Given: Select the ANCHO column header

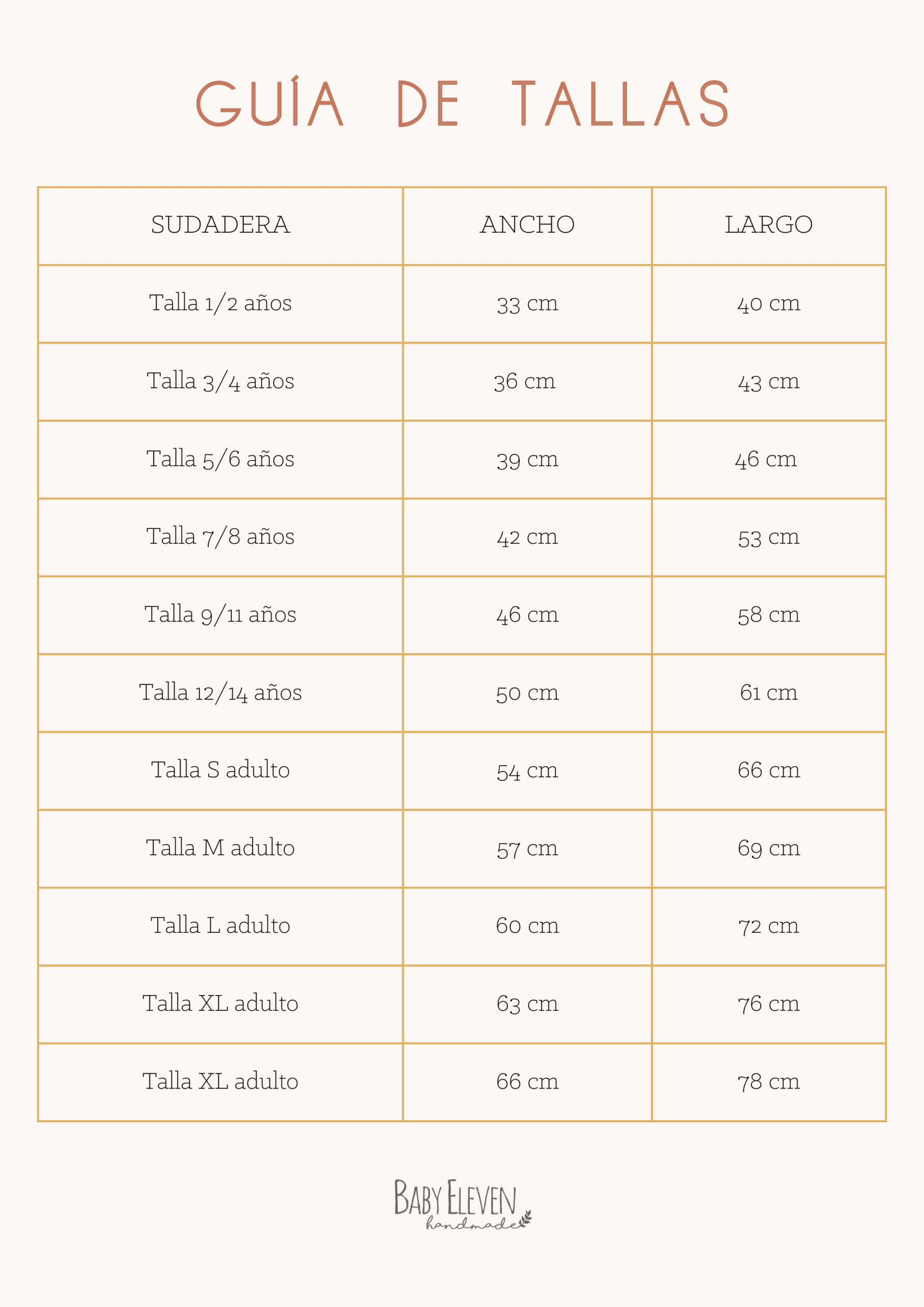Looking at the screenshot, I should pyautogui.click(x=527, y=225).
